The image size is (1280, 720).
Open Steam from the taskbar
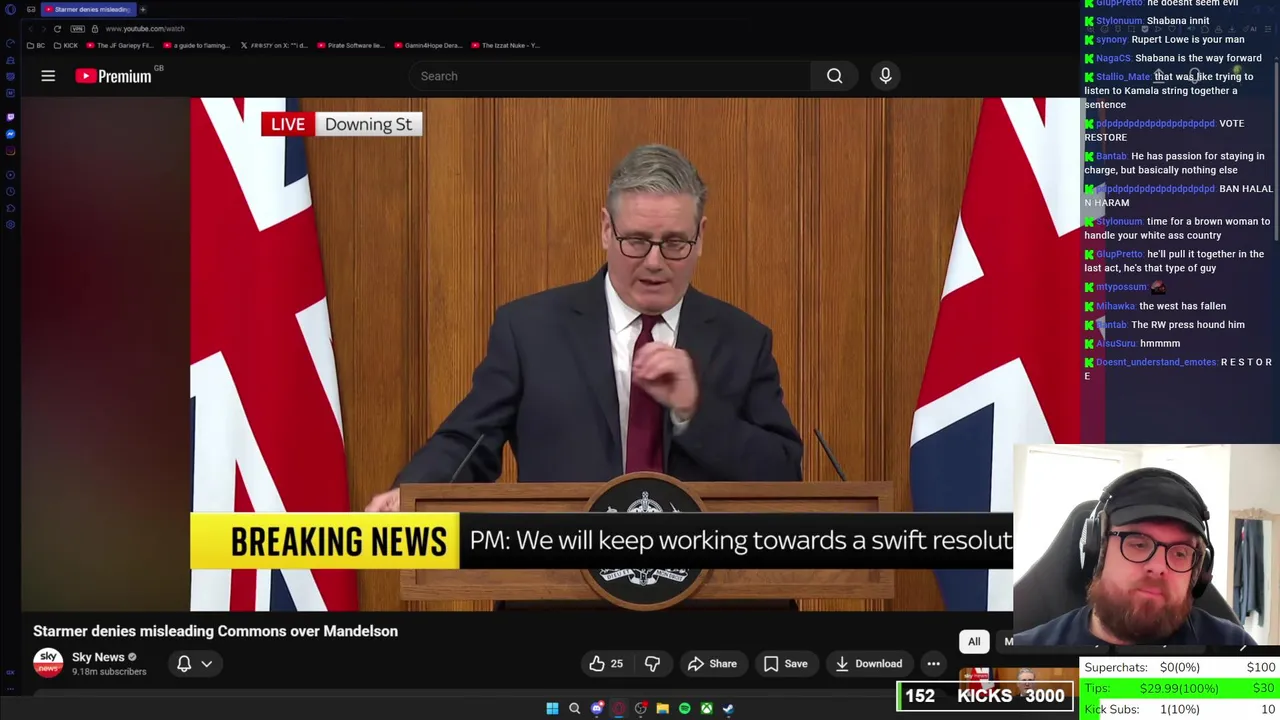[728, 709]
